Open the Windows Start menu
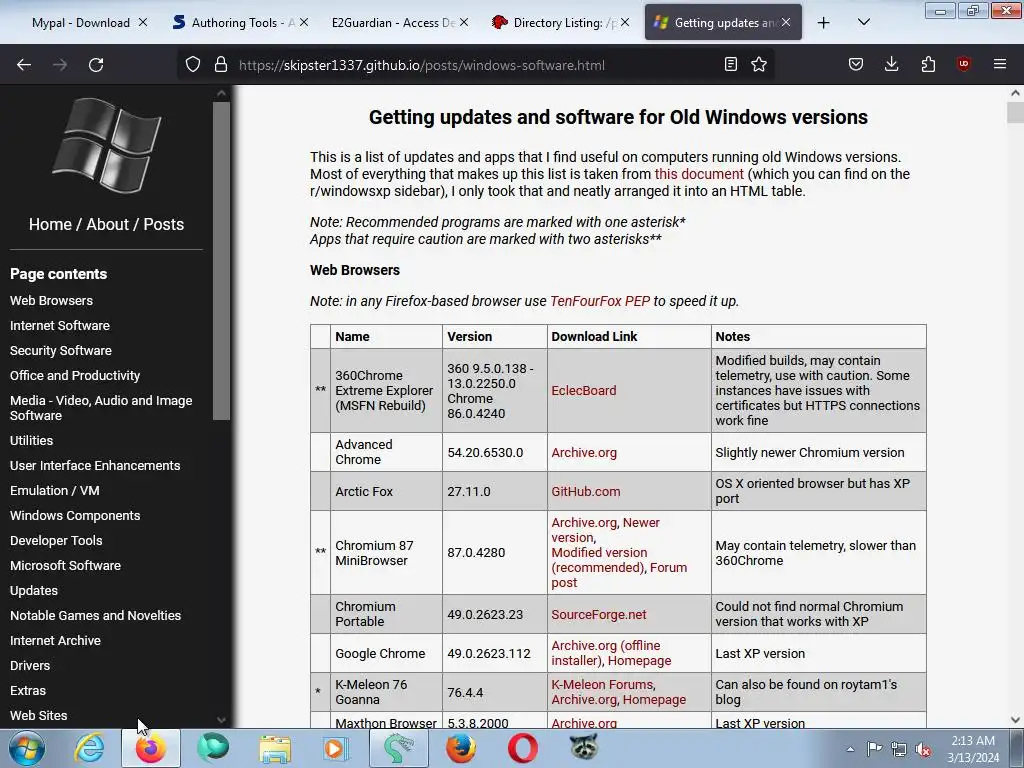 click(27, 748)
